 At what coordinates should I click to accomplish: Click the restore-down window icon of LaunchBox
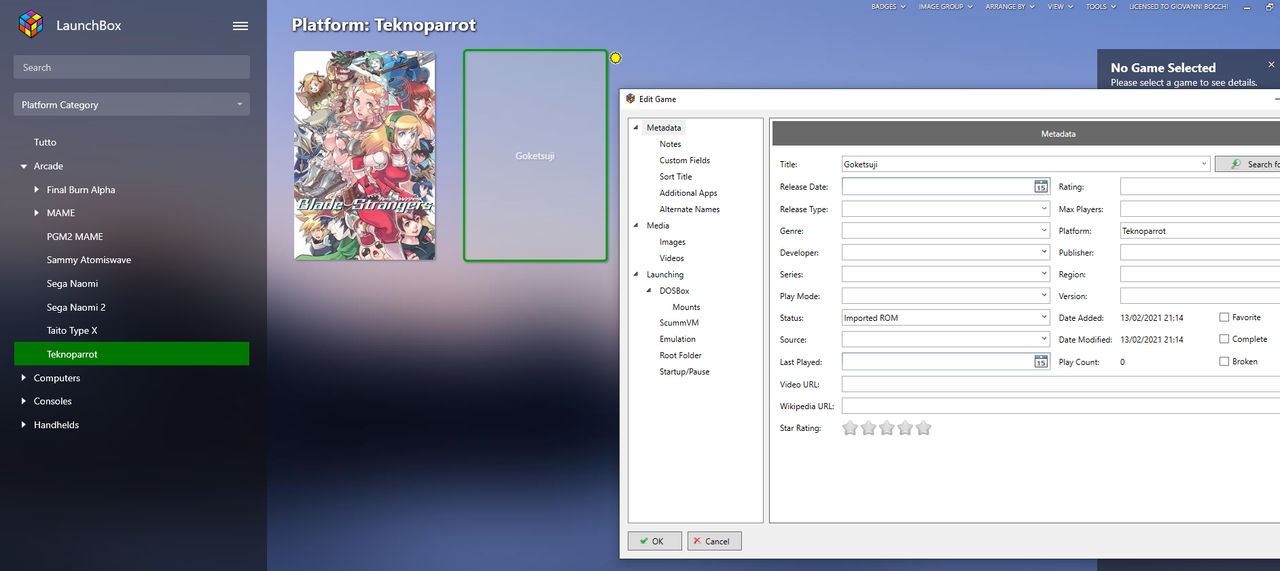(x=1270, y=6)
